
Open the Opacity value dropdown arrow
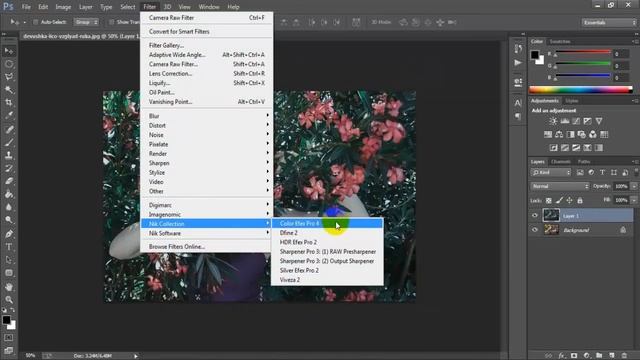[x=634, y=186]
